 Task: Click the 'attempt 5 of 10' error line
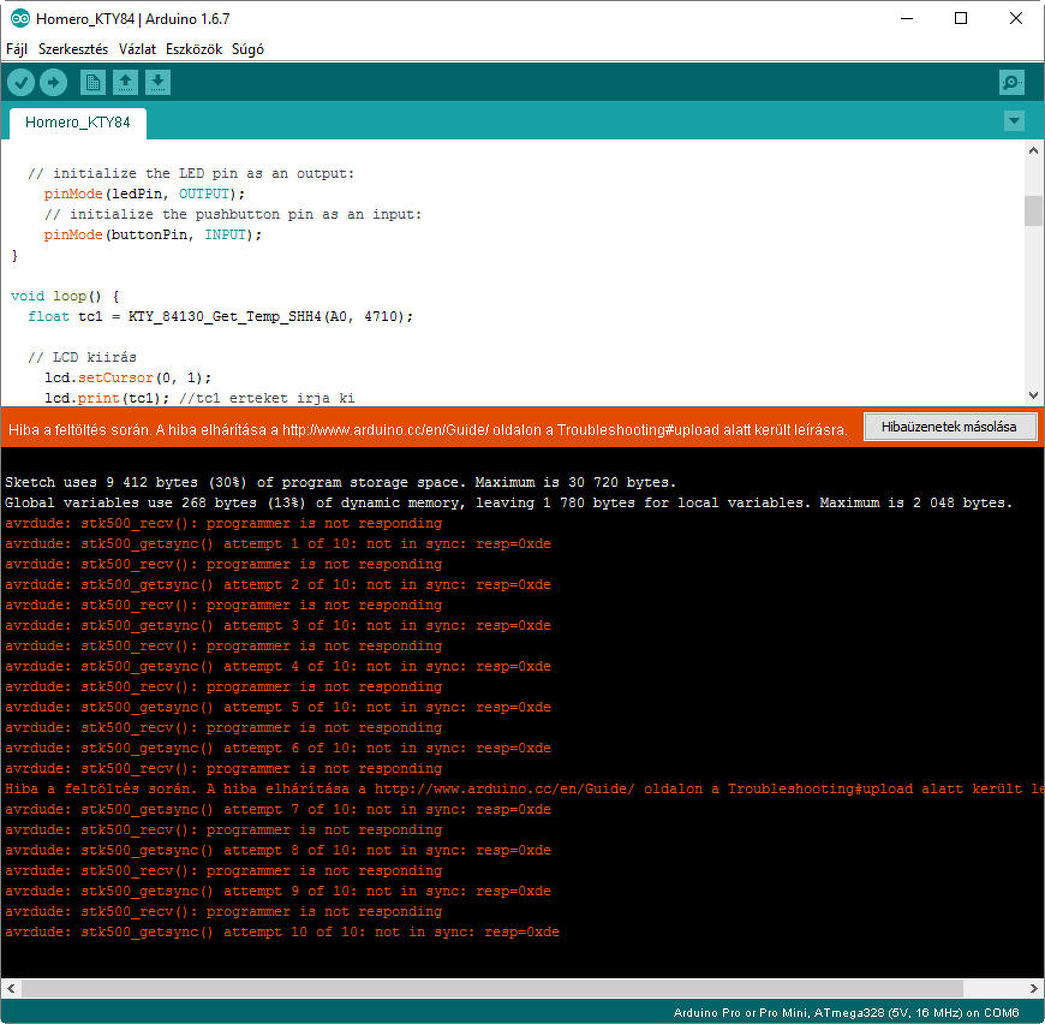coord(278,707)
